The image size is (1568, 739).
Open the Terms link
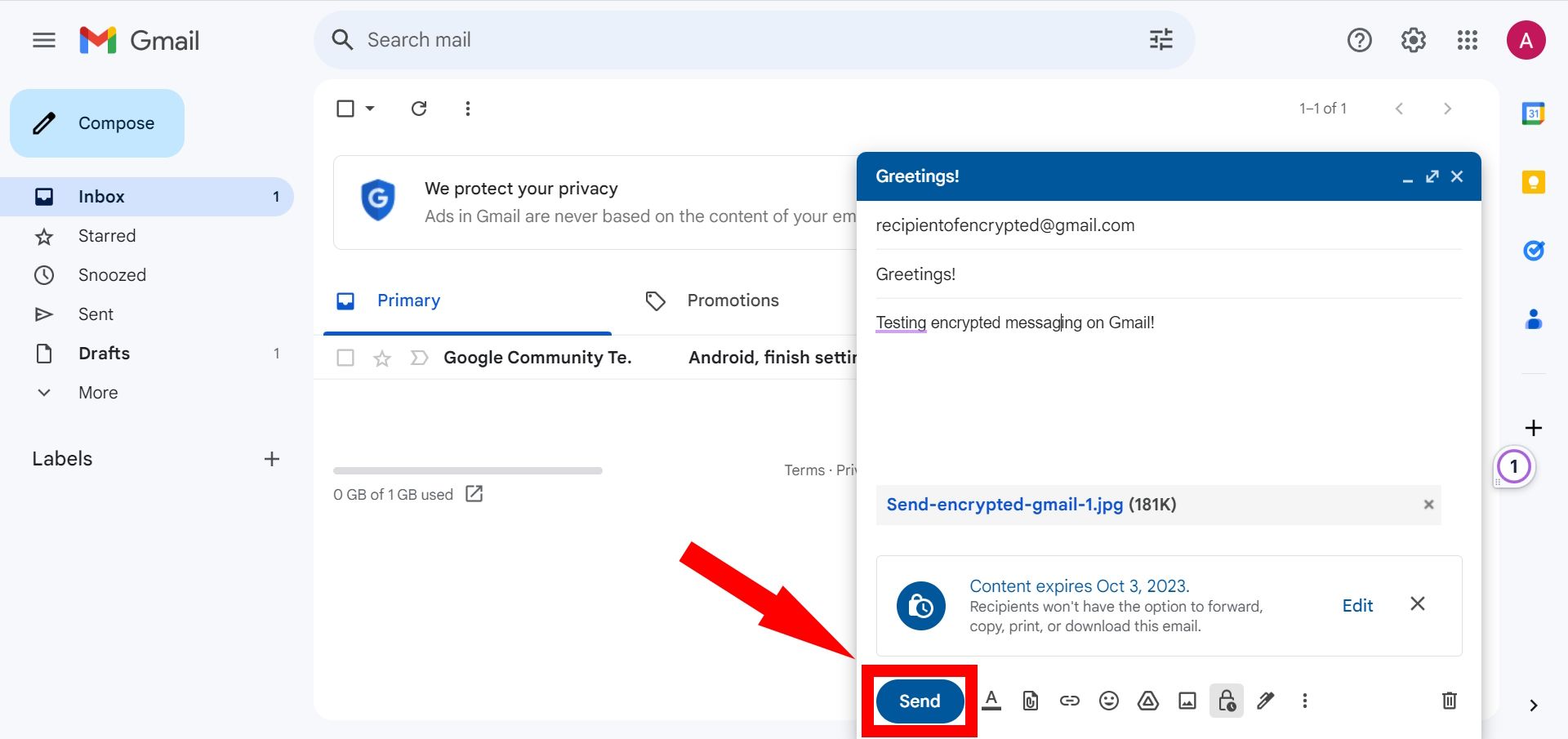point(804,470)
